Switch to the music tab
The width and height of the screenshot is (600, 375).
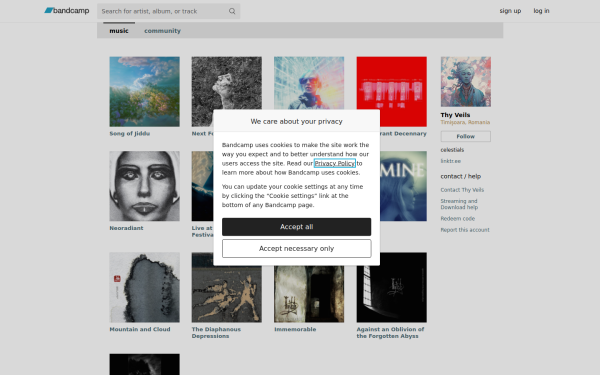pos(119,31)
